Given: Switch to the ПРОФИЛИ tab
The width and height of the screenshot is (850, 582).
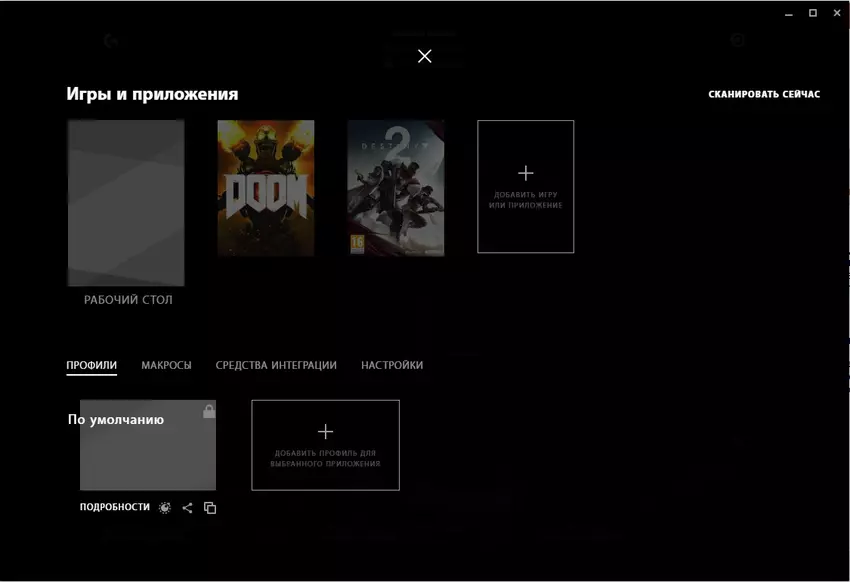Looking at the screenshot, I should point(91,365).
